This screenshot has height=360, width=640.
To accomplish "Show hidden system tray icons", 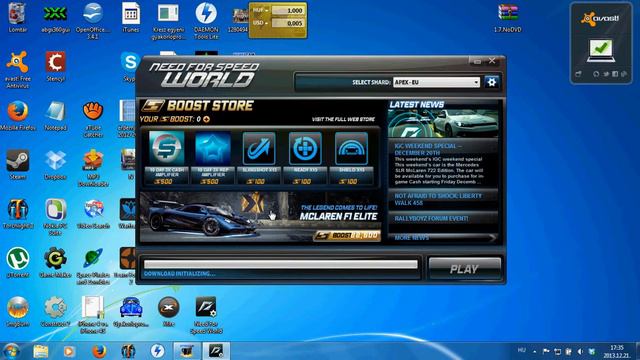I will coord(535,351).
